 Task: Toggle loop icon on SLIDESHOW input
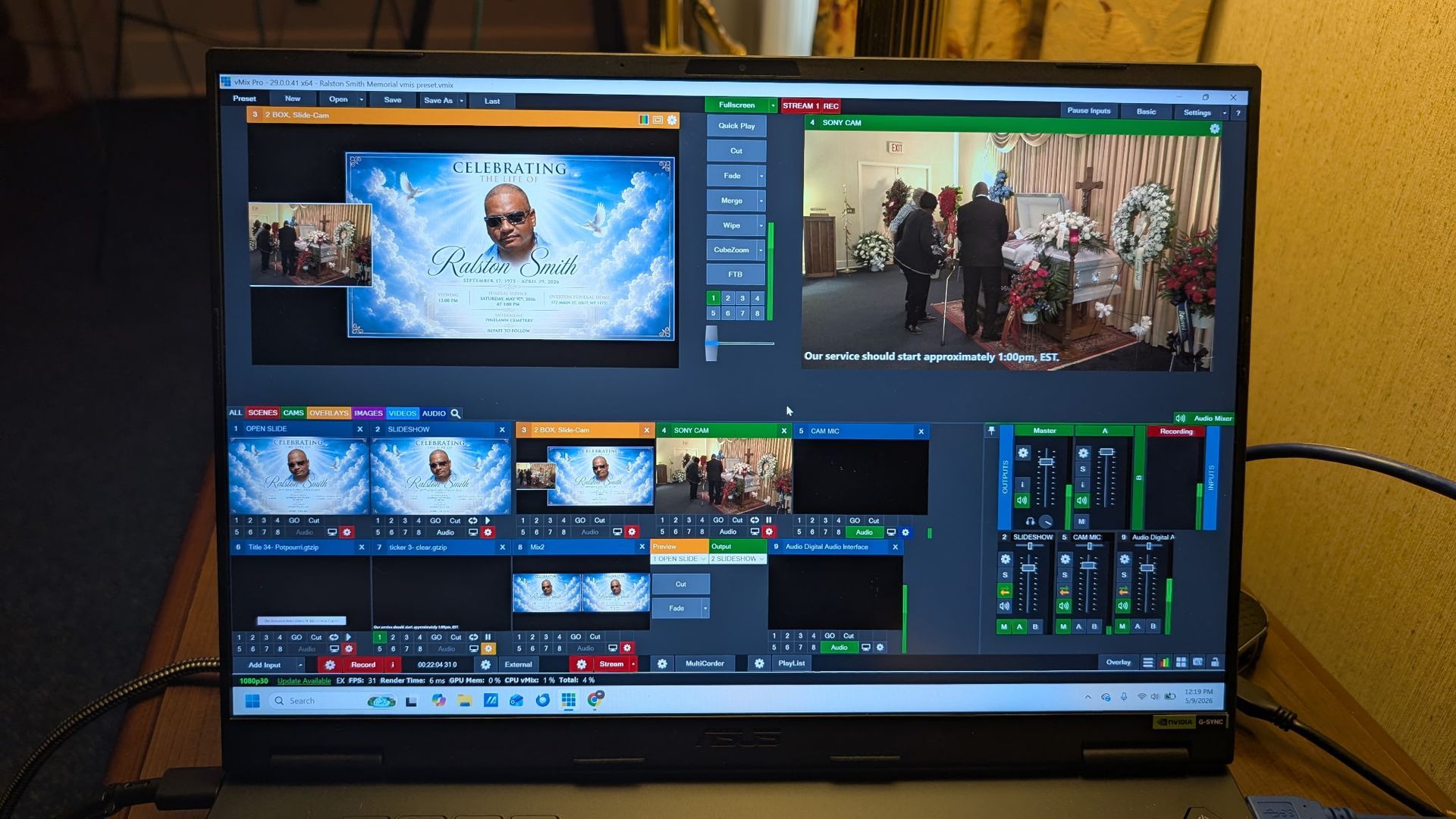coord(472,521)
